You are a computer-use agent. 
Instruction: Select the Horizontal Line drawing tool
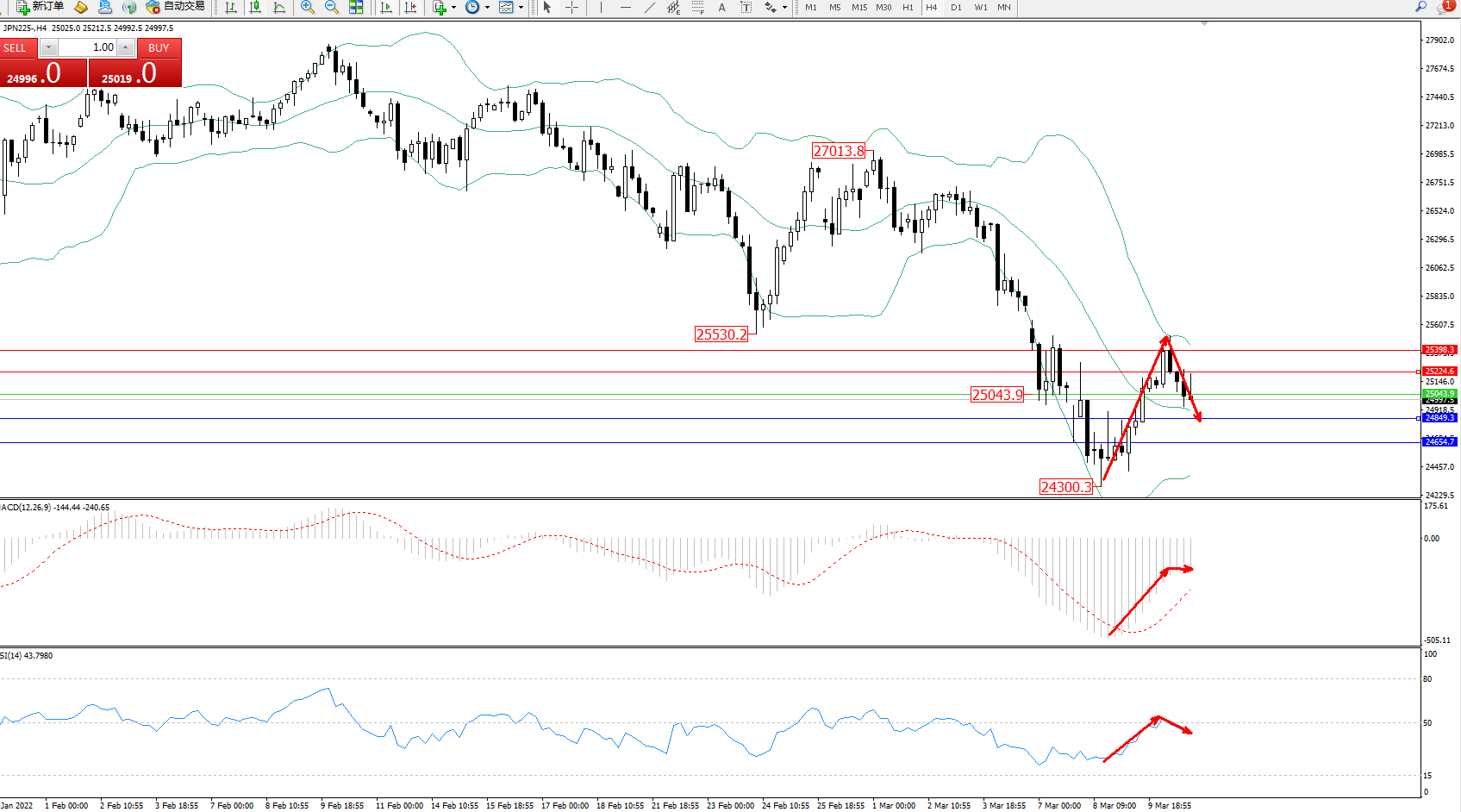click(x=625, y=7)
